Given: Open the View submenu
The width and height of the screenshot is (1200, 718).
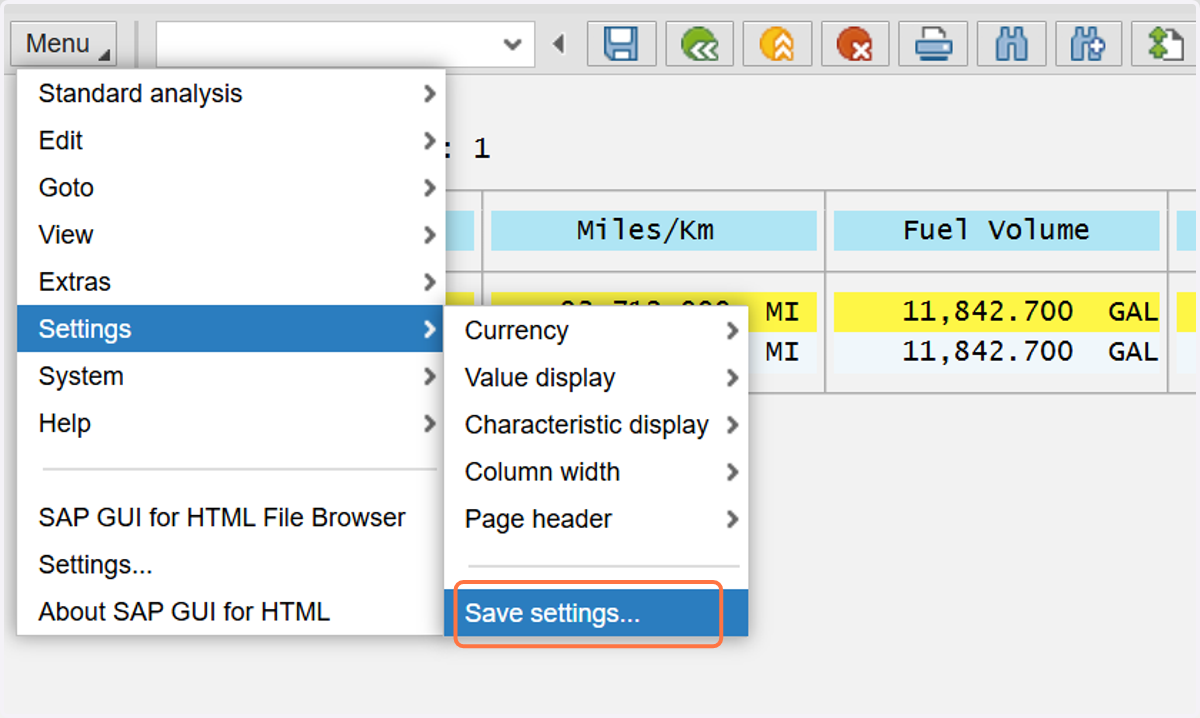Looking at the screenshot, I should point(231,235).
